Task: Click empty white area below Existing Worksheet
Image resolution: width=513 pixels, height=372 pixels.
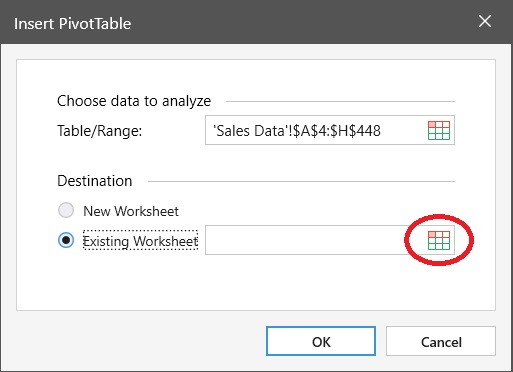Action: click(256, 282)
